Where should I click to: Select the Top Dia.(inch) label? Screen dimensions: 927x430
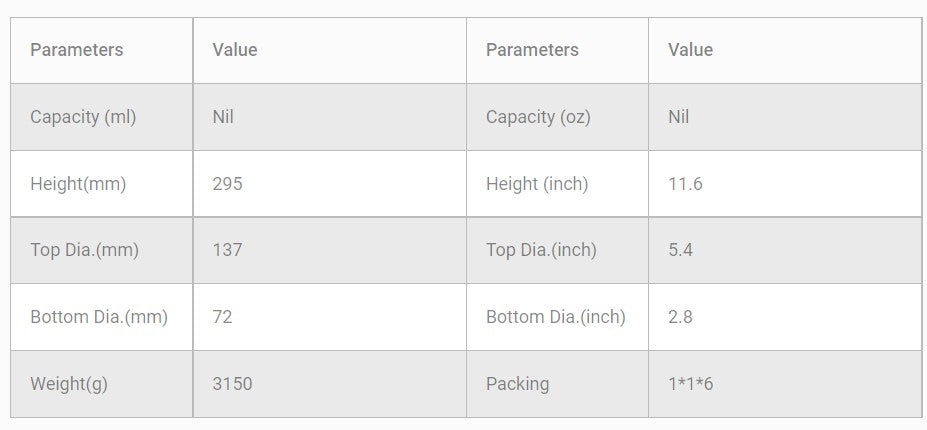[x=541, y=250]
